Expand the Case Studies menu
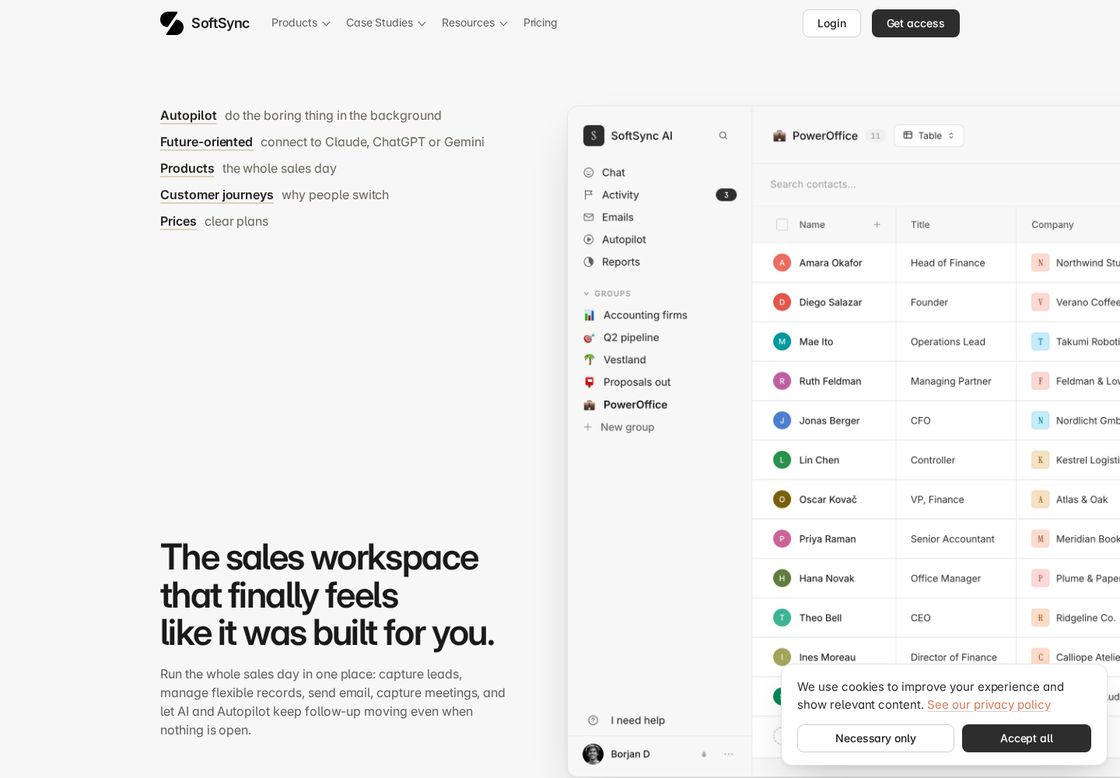Screen dimensions: 1120x778 pos(386,23)
